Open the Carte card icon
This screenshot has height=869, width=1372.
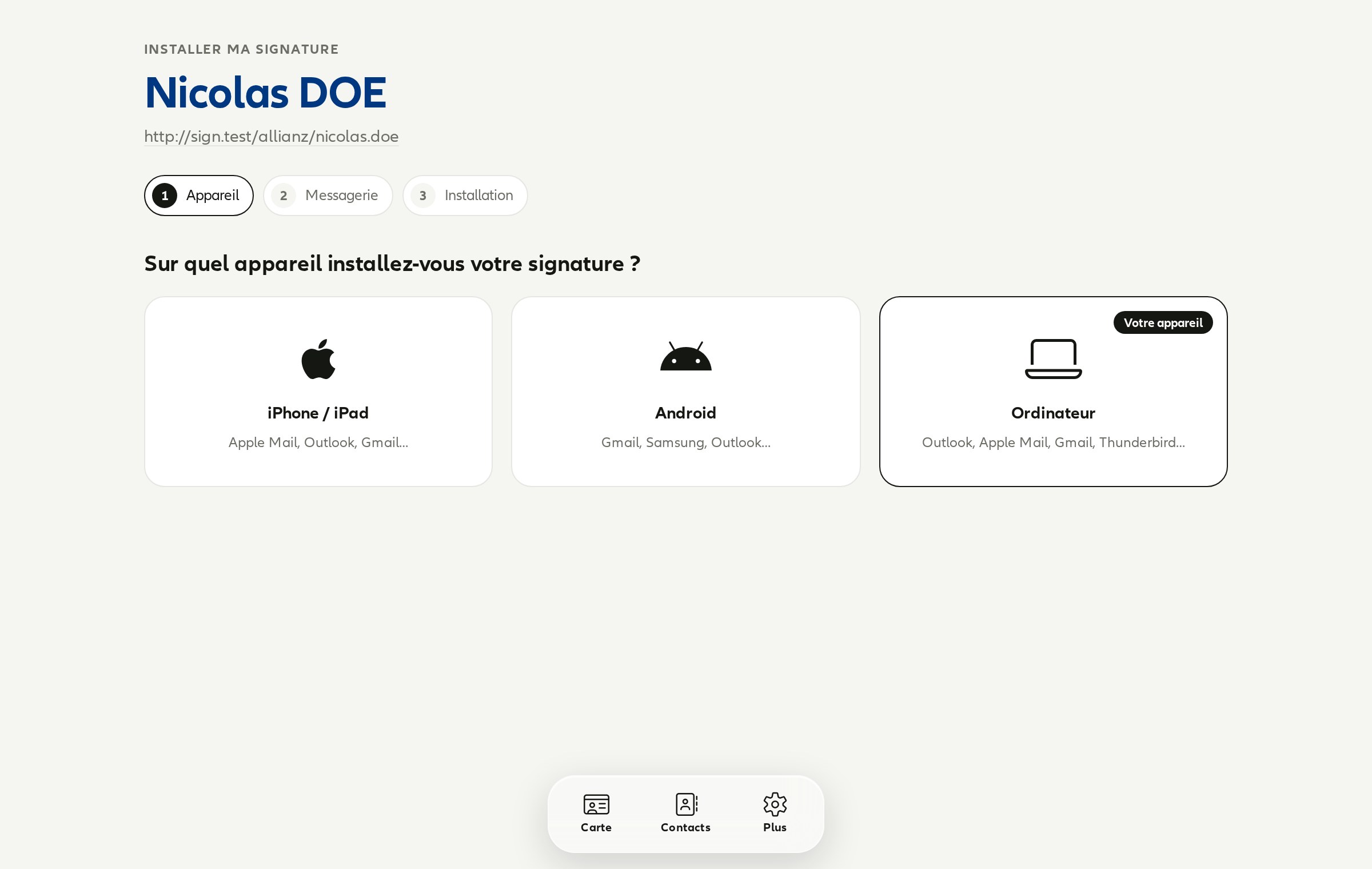[x=596, y=804]
